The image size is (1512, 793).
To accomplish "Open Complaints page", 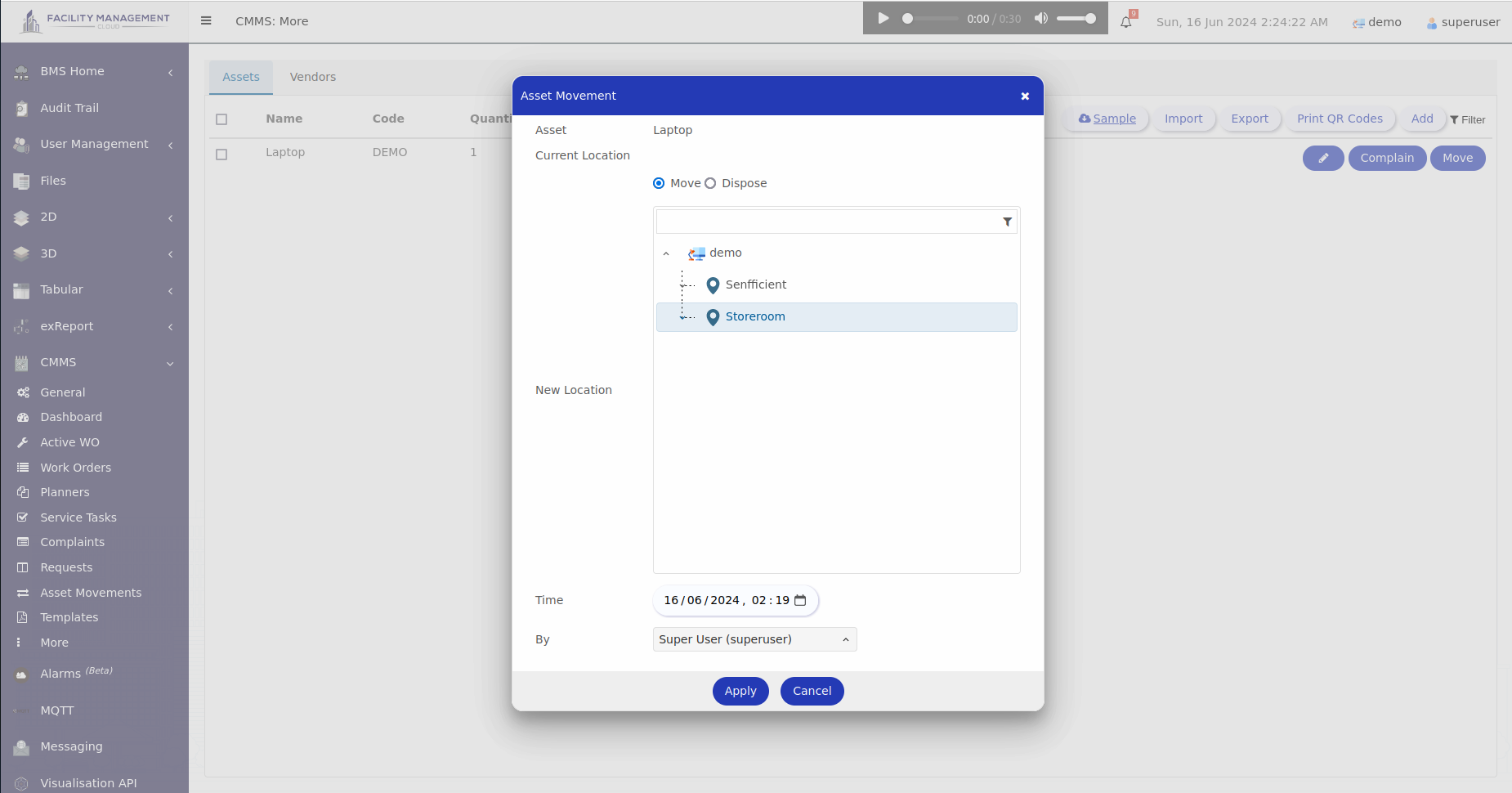I will click(72, 542).
